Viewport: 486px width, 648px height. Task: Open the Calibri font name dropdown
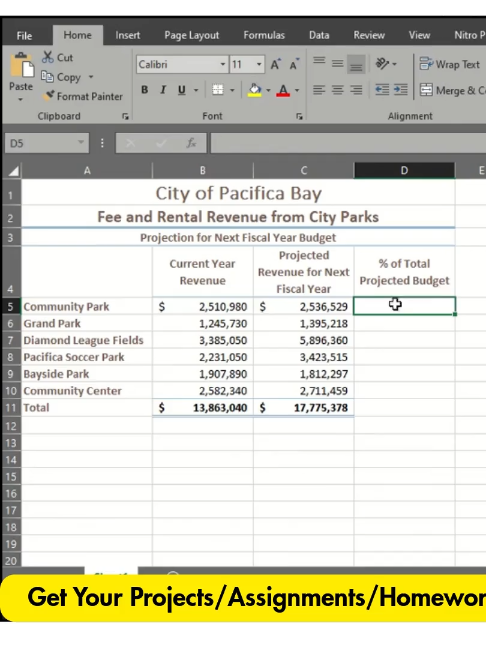point(223,64)
